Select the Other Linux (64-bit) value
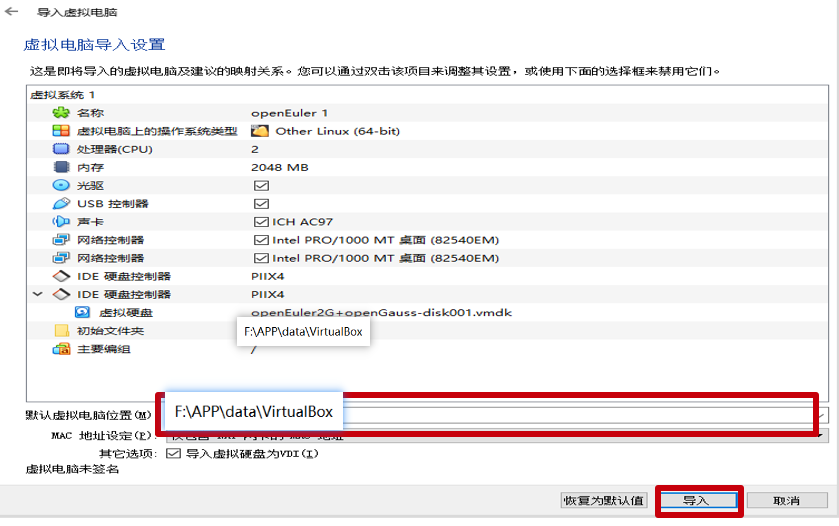The image size is (839, 526). pyautogui.click(x=338, y=131)
